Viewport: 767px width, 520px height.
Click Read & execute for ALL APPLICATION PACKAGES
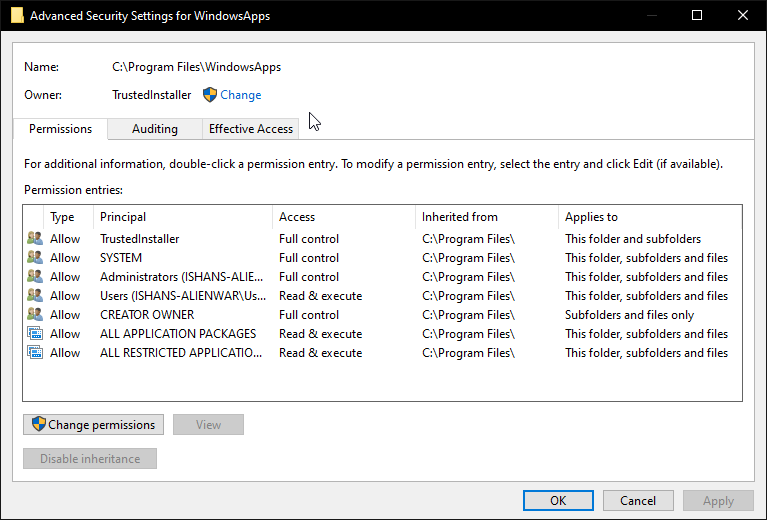point(320,334)
